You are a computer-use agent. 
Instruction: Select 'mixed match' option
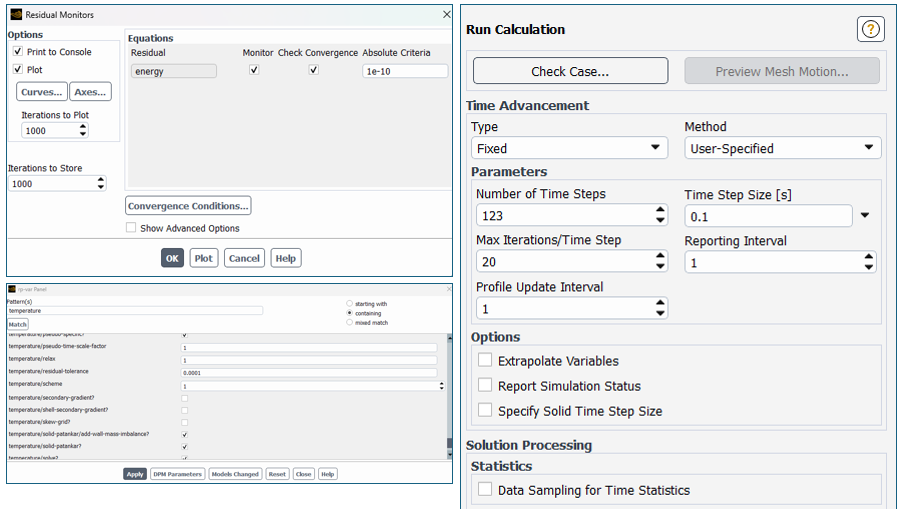pyautogui.click(x=349, y=322)
